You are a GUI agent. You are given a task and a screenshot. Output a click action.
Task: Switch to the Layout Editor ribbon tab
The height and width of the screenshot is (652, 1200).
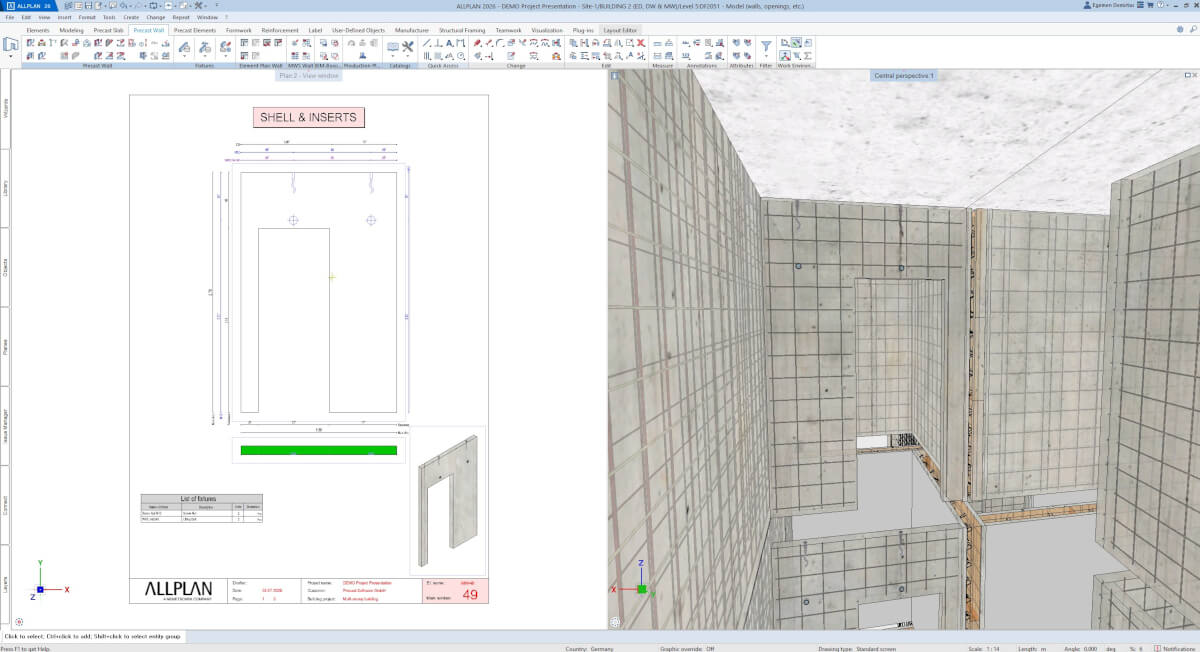(620, 30)
